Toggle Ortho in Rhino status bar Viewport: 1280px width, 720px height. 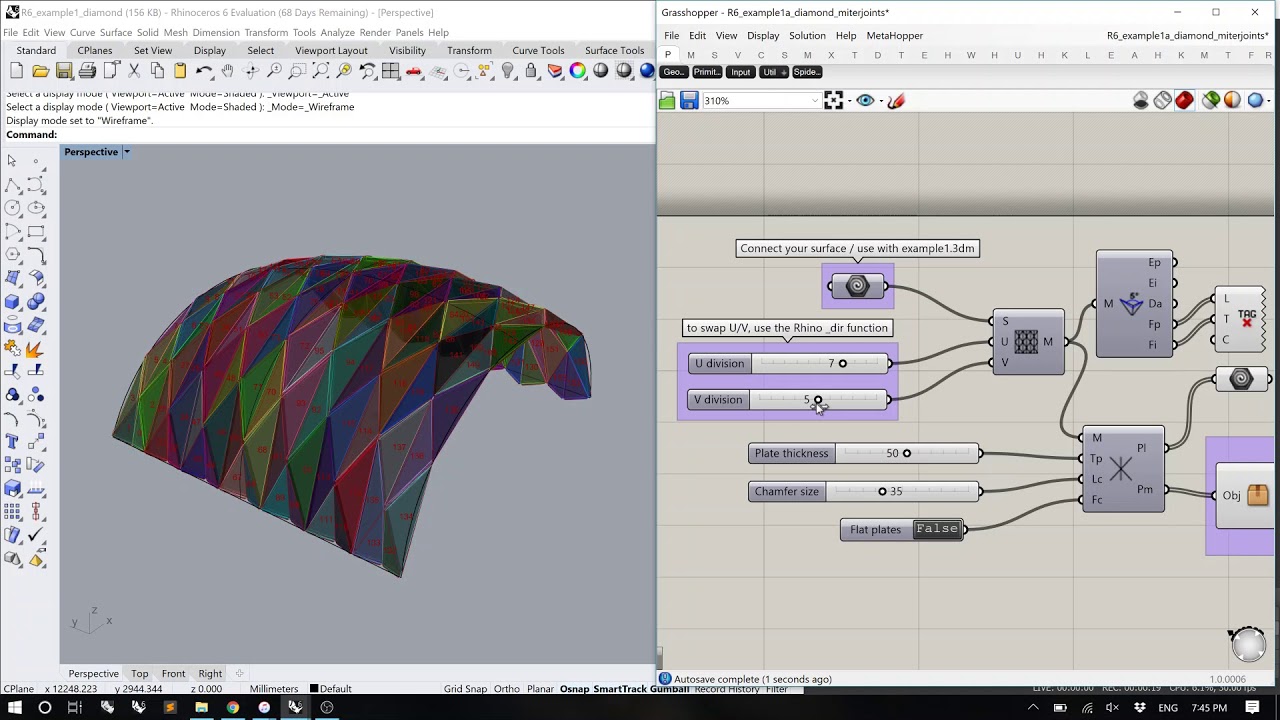(506, 688)
